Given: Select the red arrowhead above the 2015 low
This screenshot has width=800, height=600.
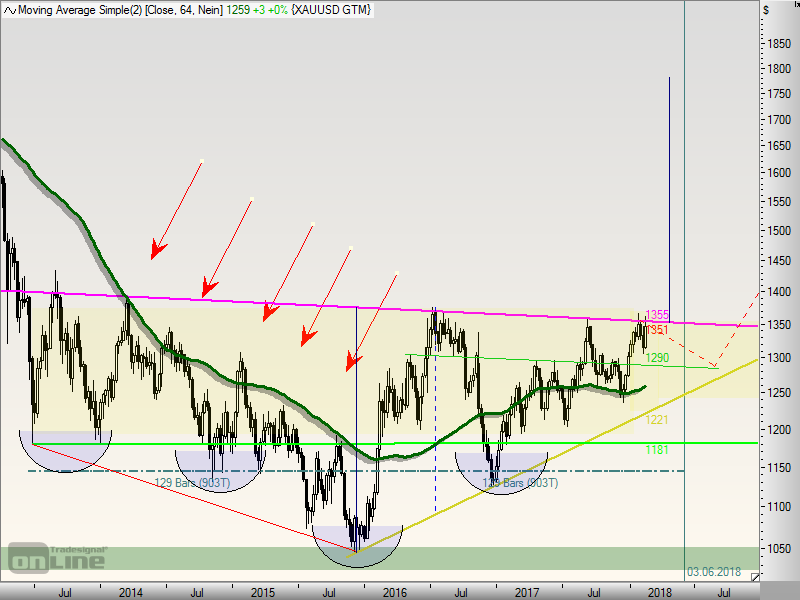Looking at the screenshot, I should tap(352, 362).
